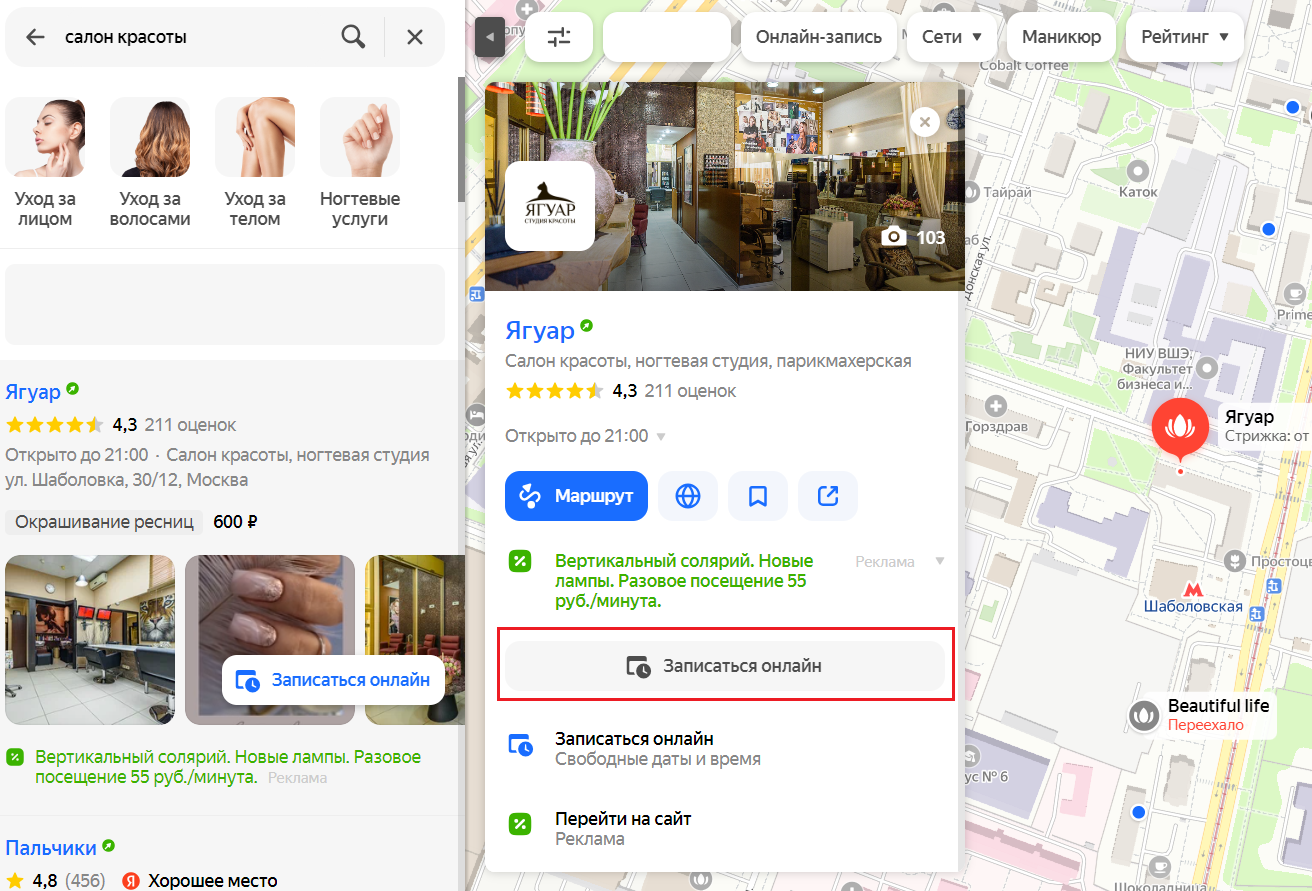Open the filters settings icon button
1312x891 pixels.
(559, 37)
